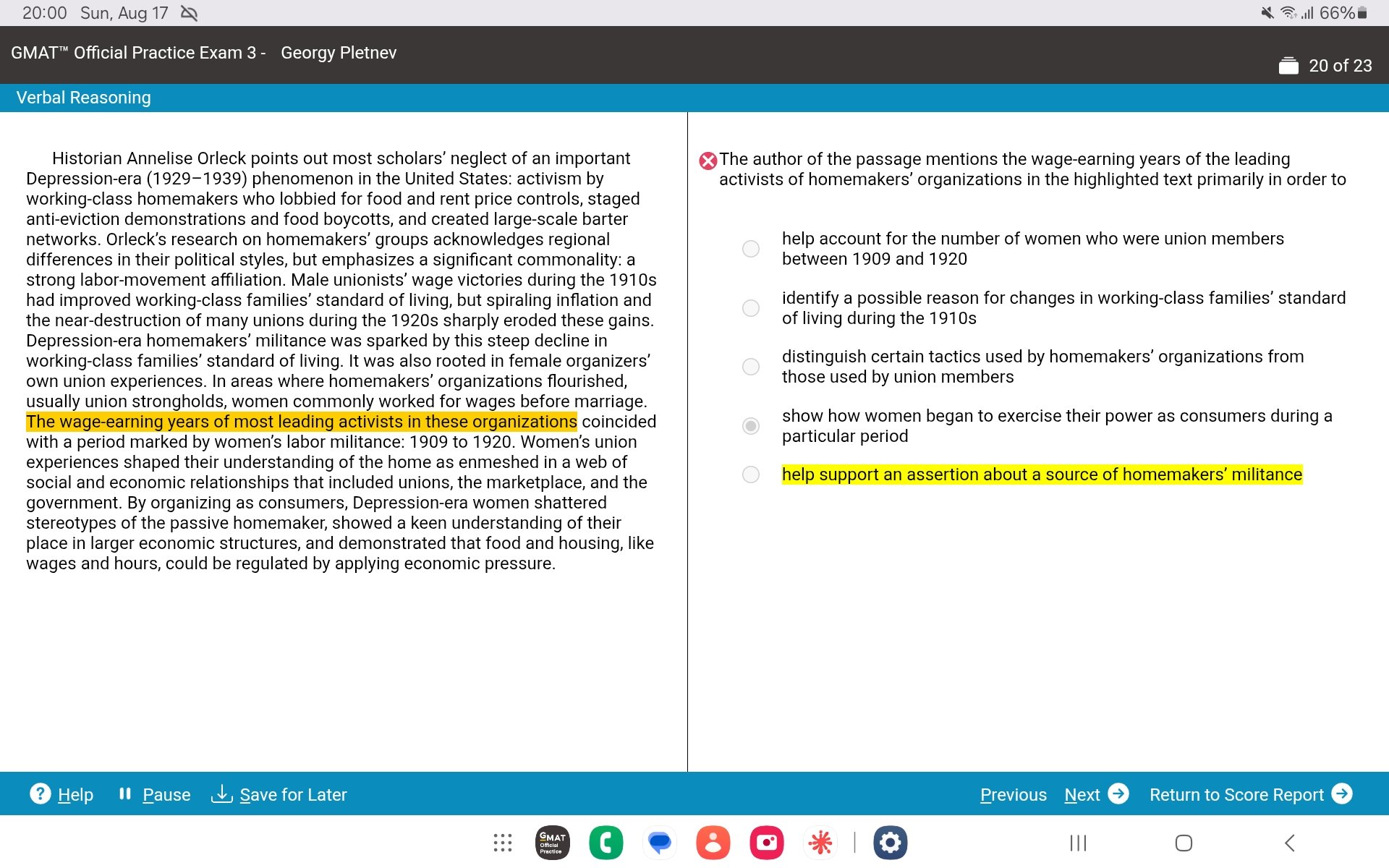Open the app drawer grid icon
This screenshot has height=868, width=1389.
click(x=502, y=842)
